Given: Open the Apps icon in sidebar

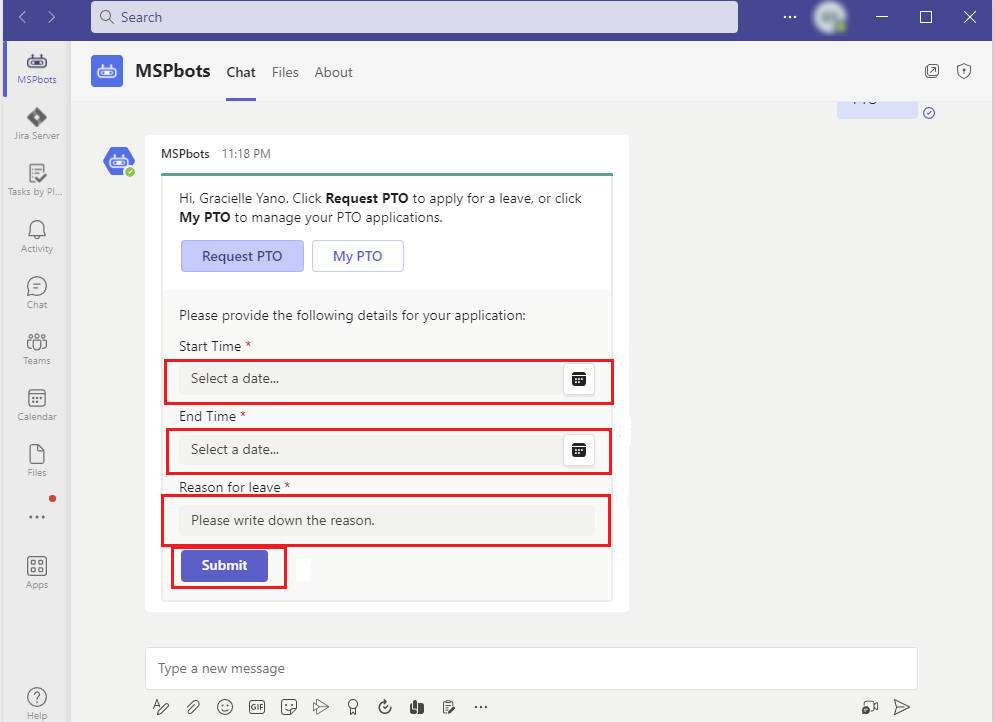Looking at the screenshot, I should click(37, 572).
